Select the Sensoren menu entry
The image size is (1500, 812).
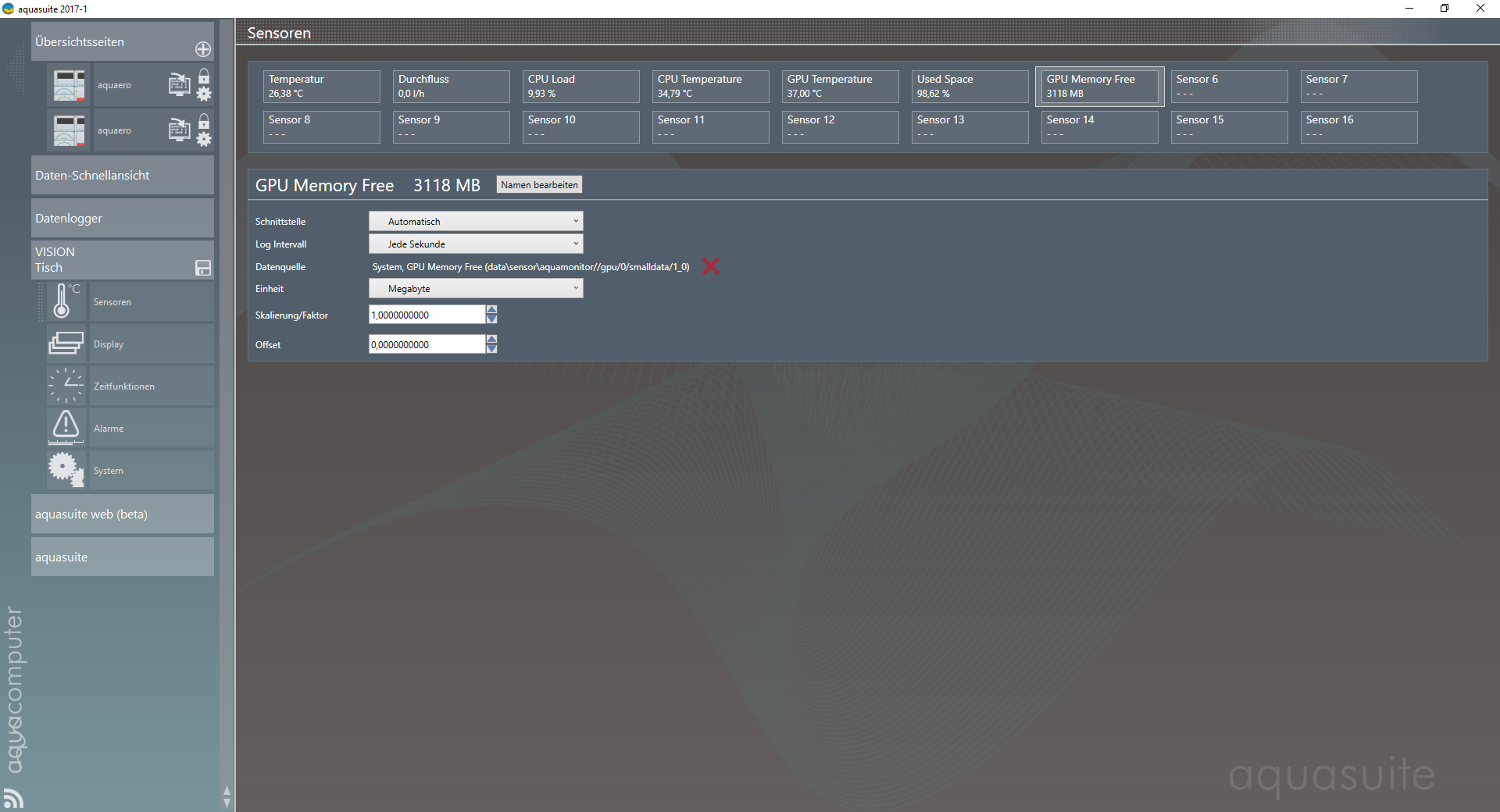tap(152, 301)
